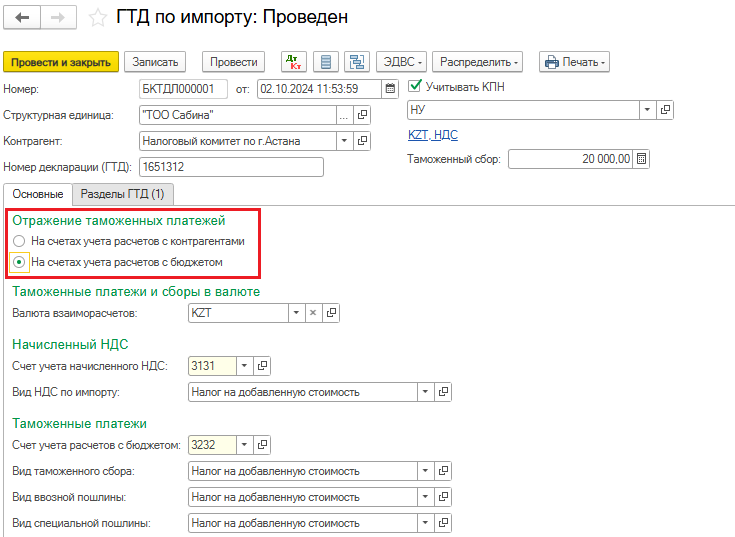The width and height of the screenshot is (735, 537).
Task: Expand Вид ввозной пошлины dropdown
Action: 425,497
